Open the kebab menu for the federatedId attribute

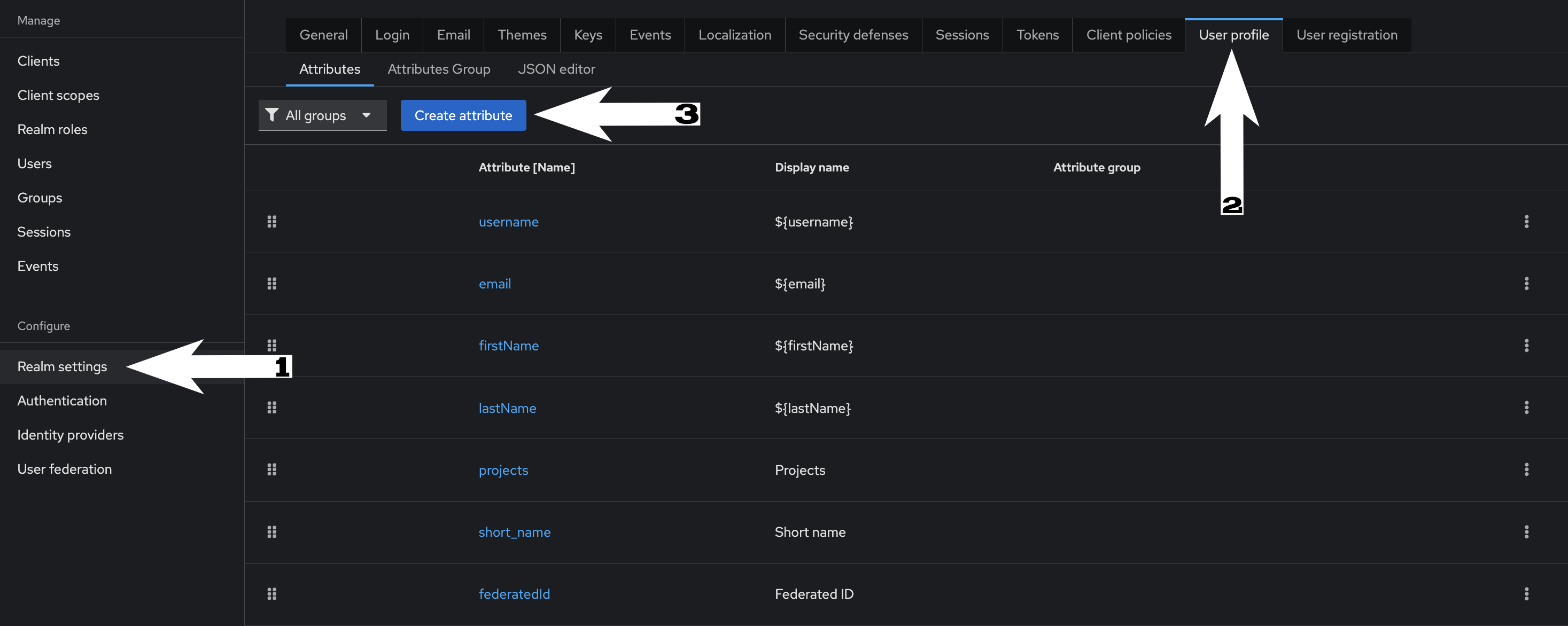click(x=1526, y=594)
